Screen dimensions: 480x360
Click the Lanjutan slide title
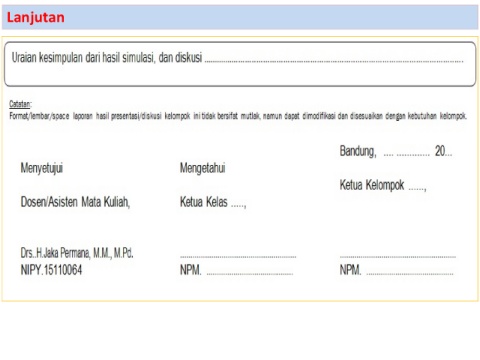(36, 17)
